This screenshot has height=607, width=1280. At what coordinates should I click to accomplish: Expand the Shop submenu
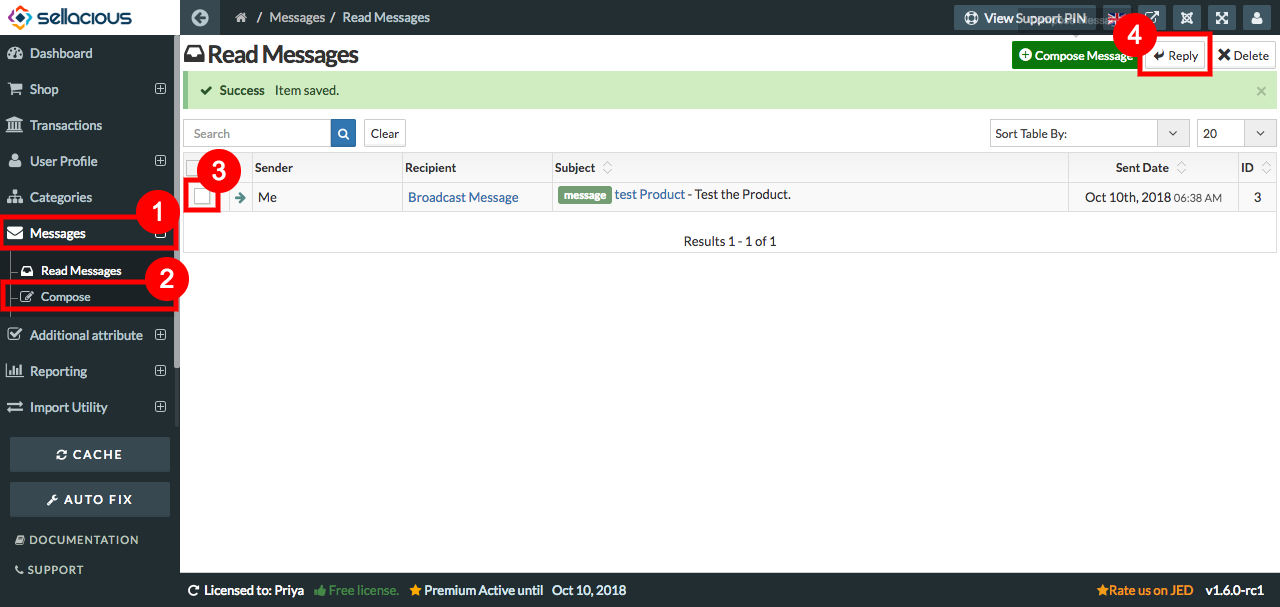160,89
